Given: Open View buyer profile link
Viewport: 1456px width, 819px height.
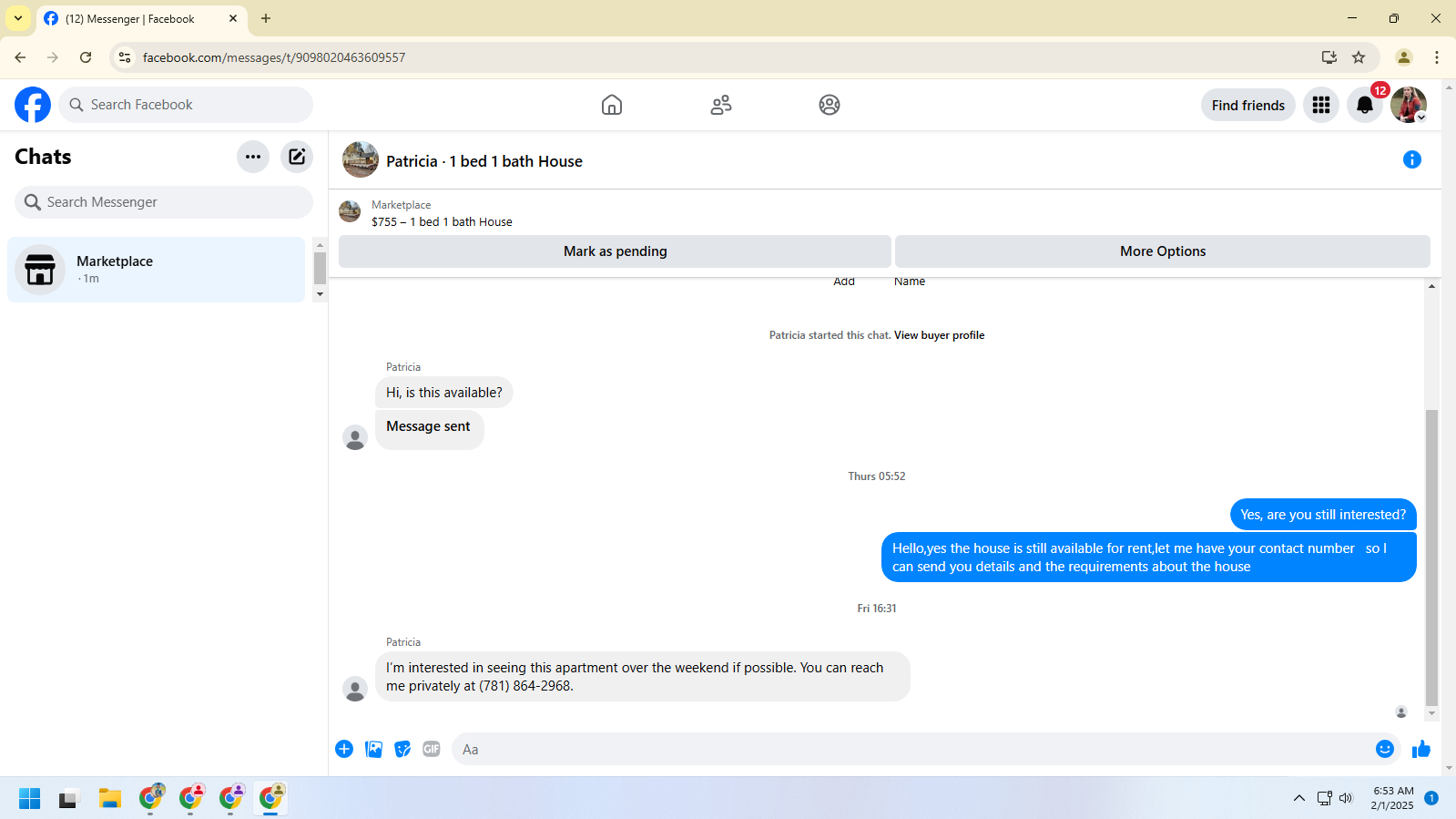Looking at the screenshot, I should point(939,335).
